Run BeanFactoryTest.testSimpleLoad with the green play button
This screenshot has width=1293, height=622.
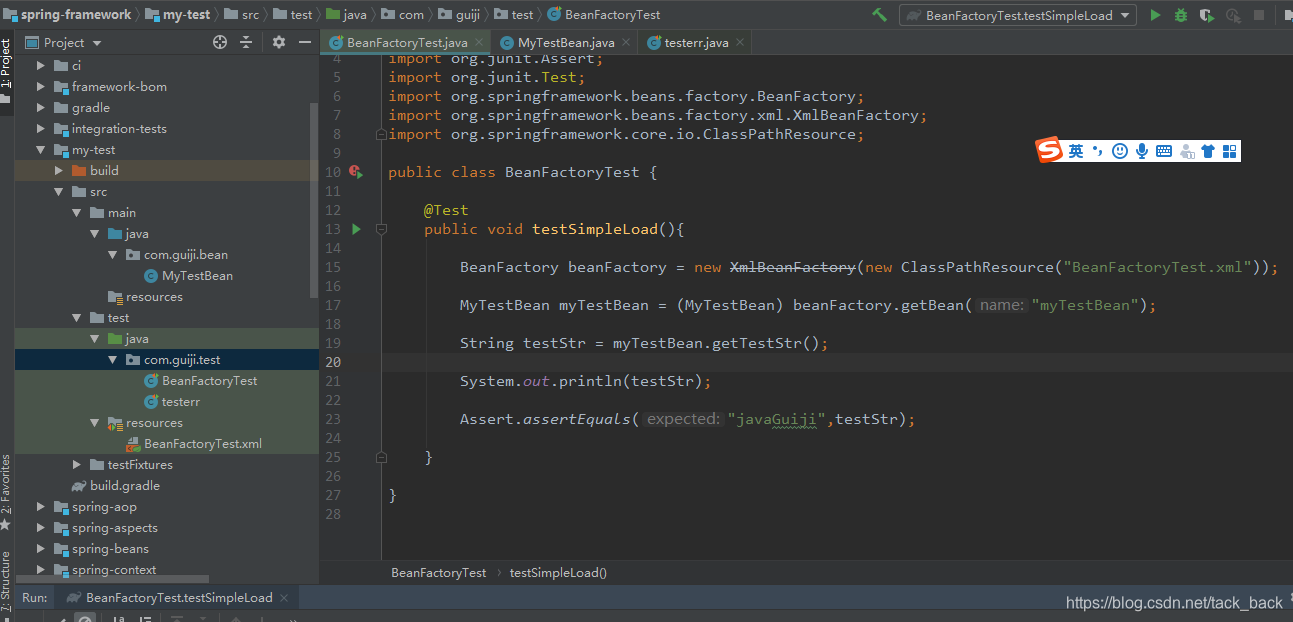(x=1155, y=15)
